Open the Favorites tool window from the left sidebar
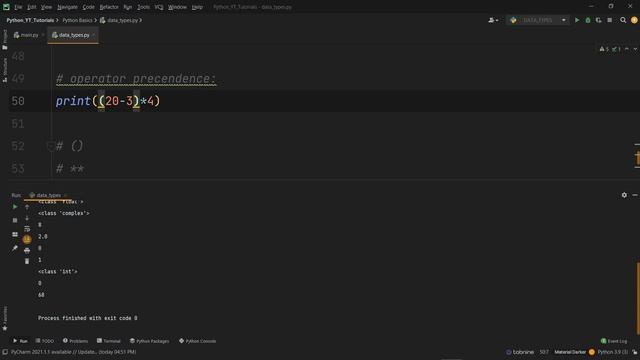 click(4, 319)
